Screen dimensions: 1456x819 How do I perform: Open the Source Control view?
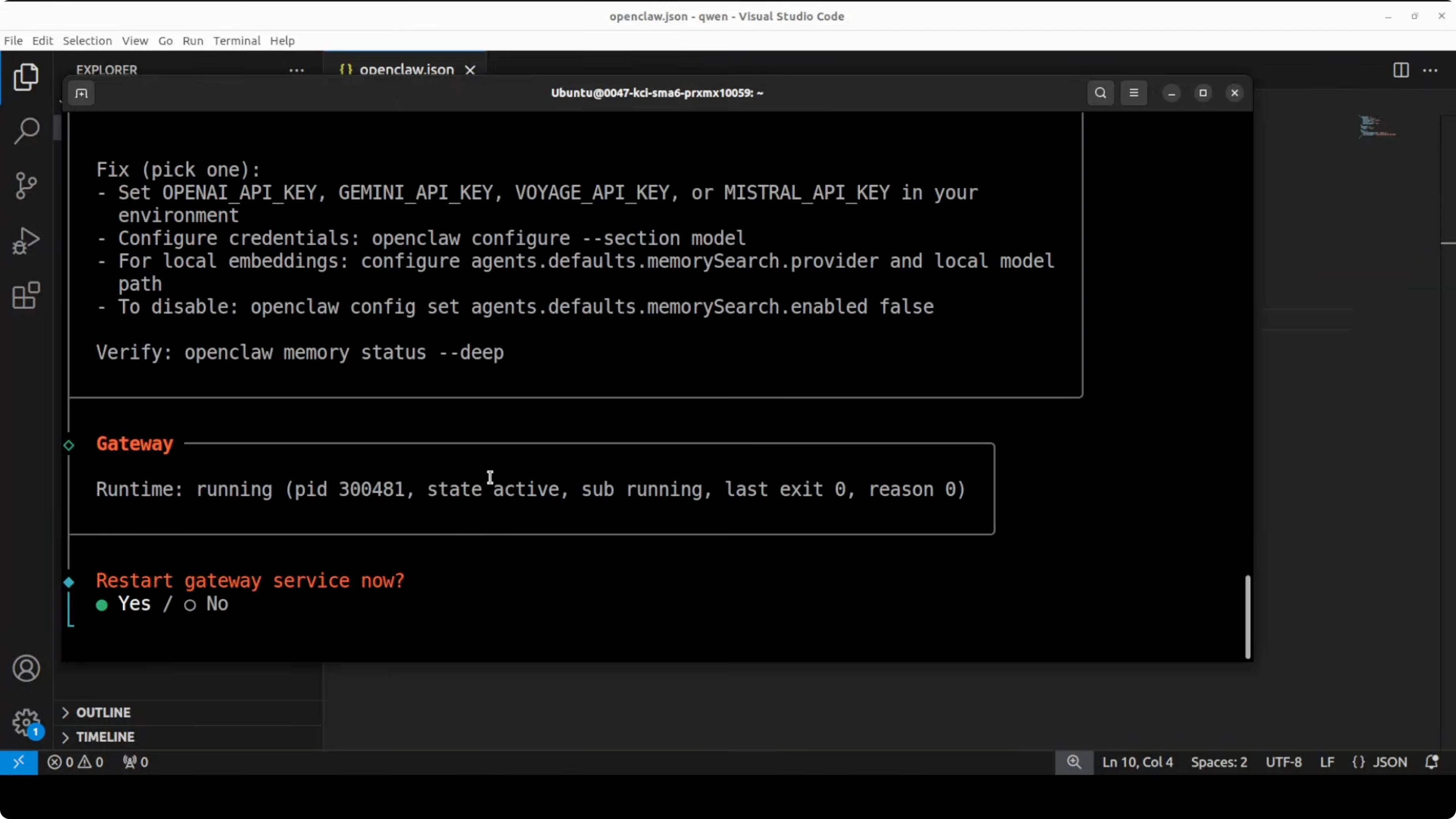[x=26, y=186]
